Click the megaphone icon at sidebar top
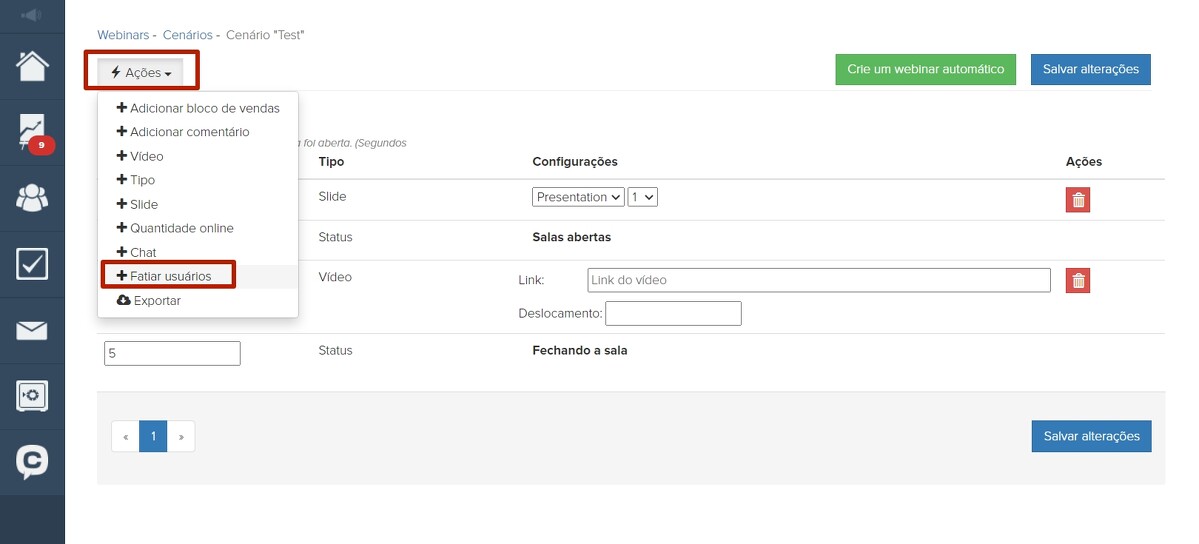This screenshot has width=1199, height=544. [32, 15]
